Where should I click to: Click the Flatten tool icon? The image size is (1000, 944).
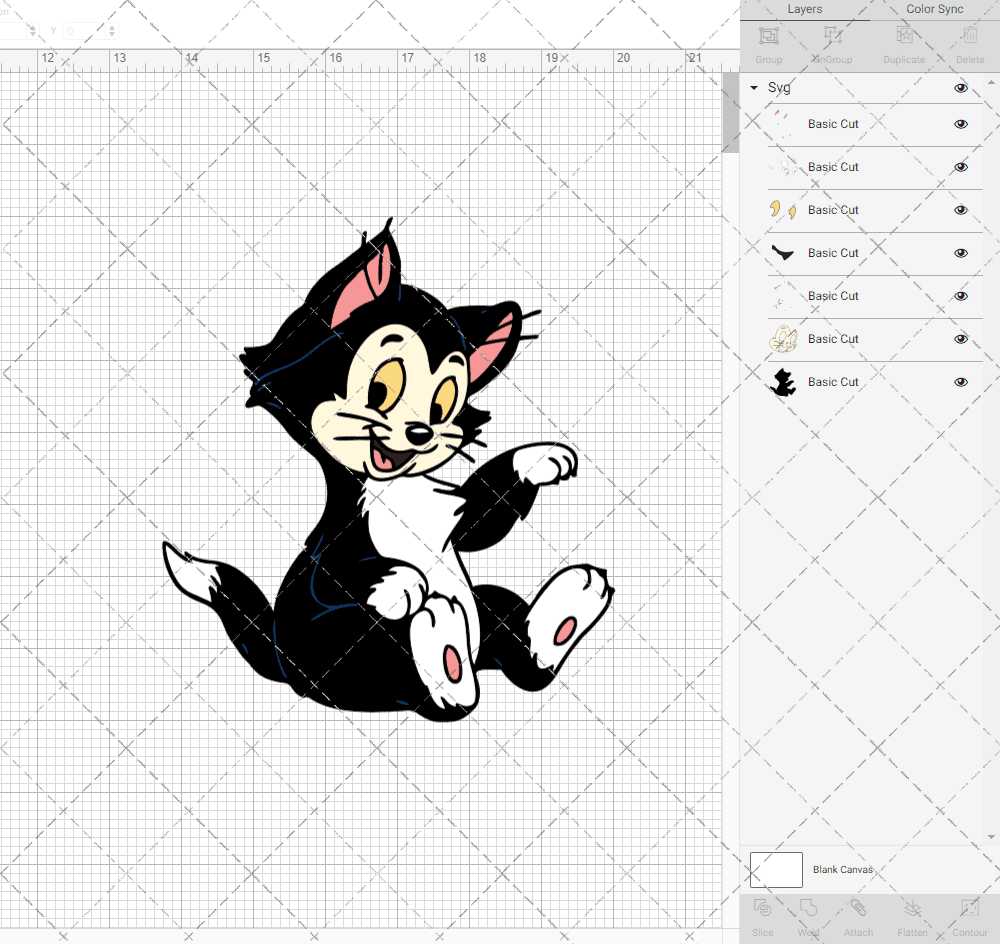point(913,908)
